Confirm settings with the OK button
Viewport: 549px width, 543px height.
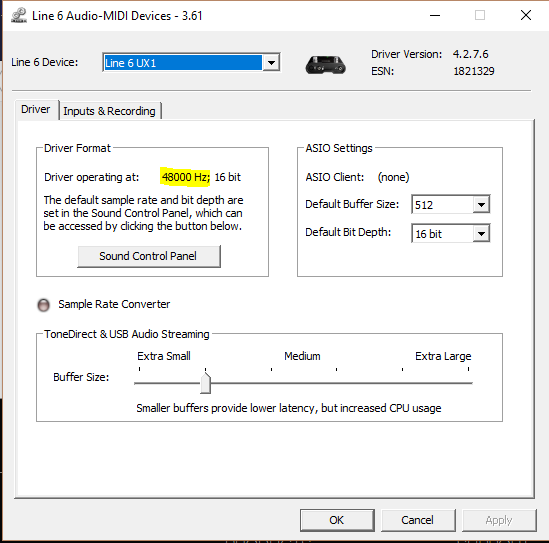[x=337, y=520]
